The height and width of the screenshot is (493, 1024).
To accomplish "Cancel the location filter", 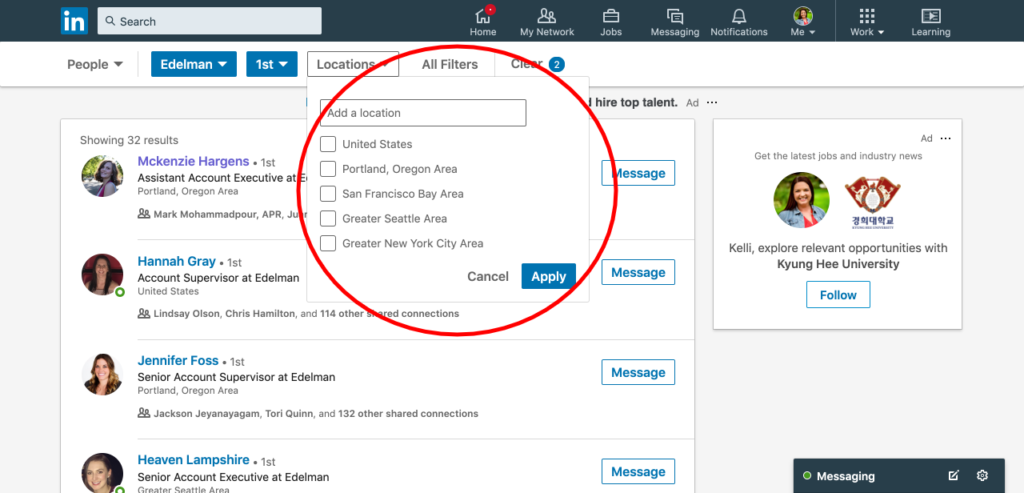I will 488,276.
